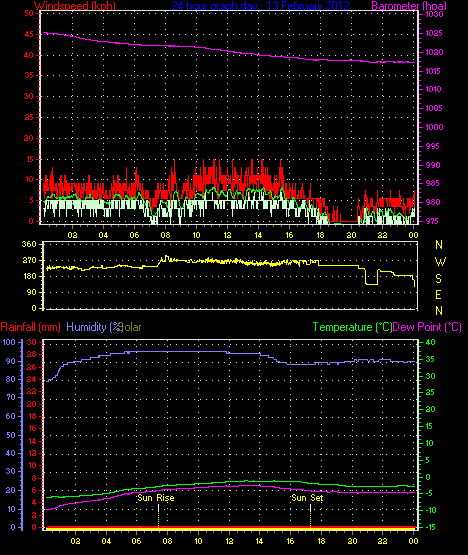Select the "Humidity (%)" legend label
468x555 pixels.
pos(95,327)
